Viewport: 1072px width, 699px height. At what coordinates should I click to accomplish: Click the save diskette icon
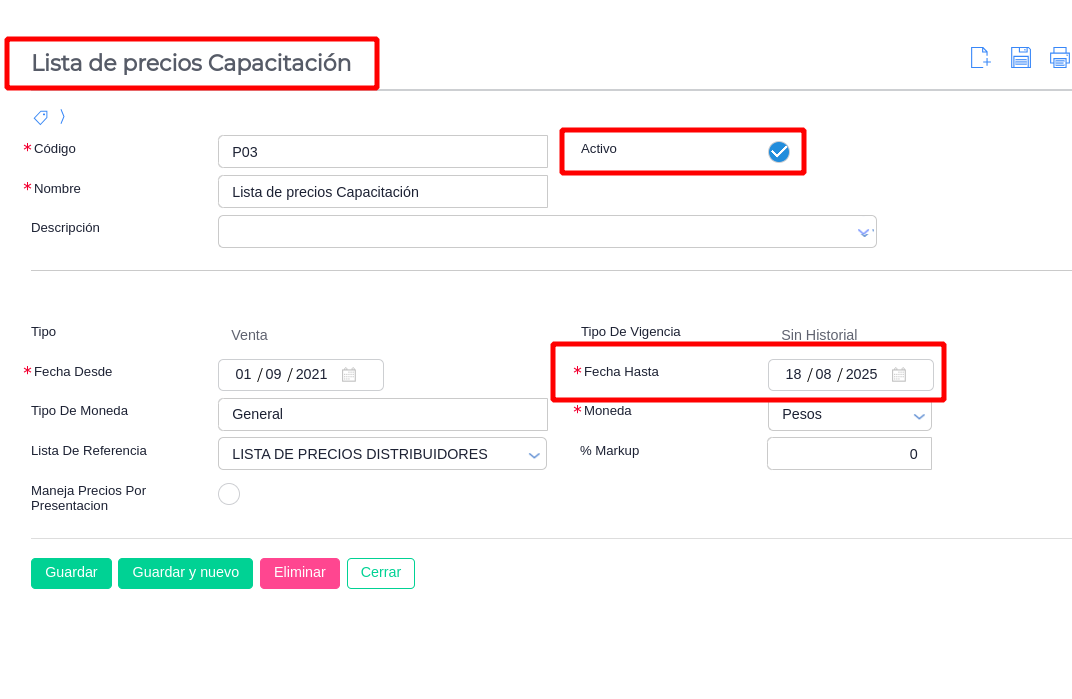pyautogui.click(x=1020, y=58)
